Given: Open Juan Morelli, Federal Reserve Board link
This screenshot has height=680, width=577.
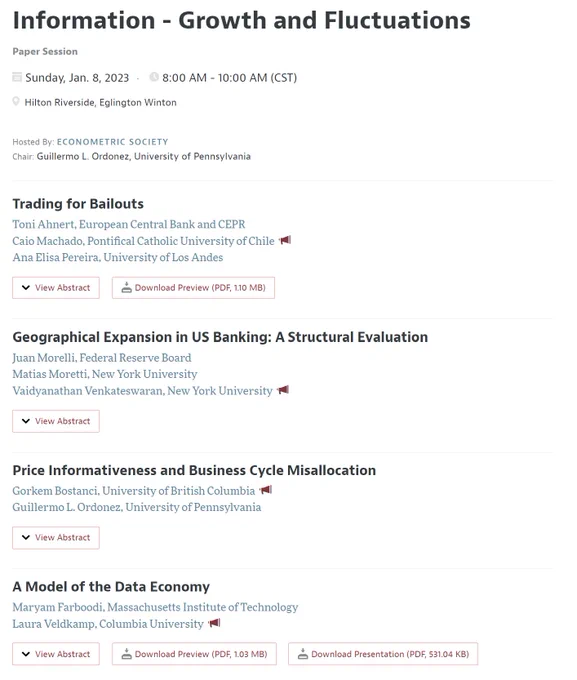Looking at the screenshot, I should (102, 358).
